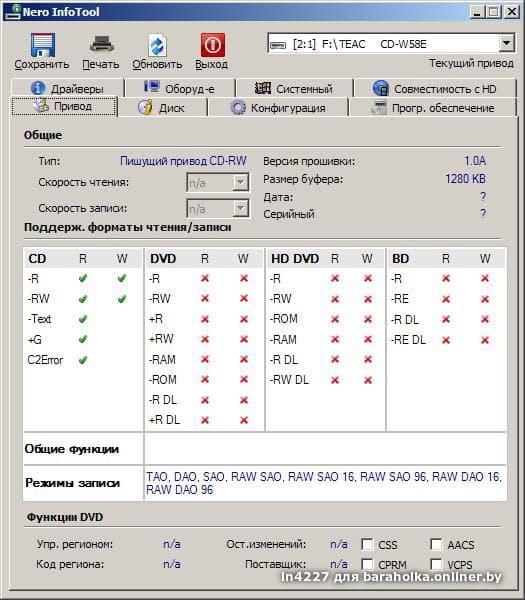
Task: Click the BD -R DL row label
Action: tap(405, 319)
